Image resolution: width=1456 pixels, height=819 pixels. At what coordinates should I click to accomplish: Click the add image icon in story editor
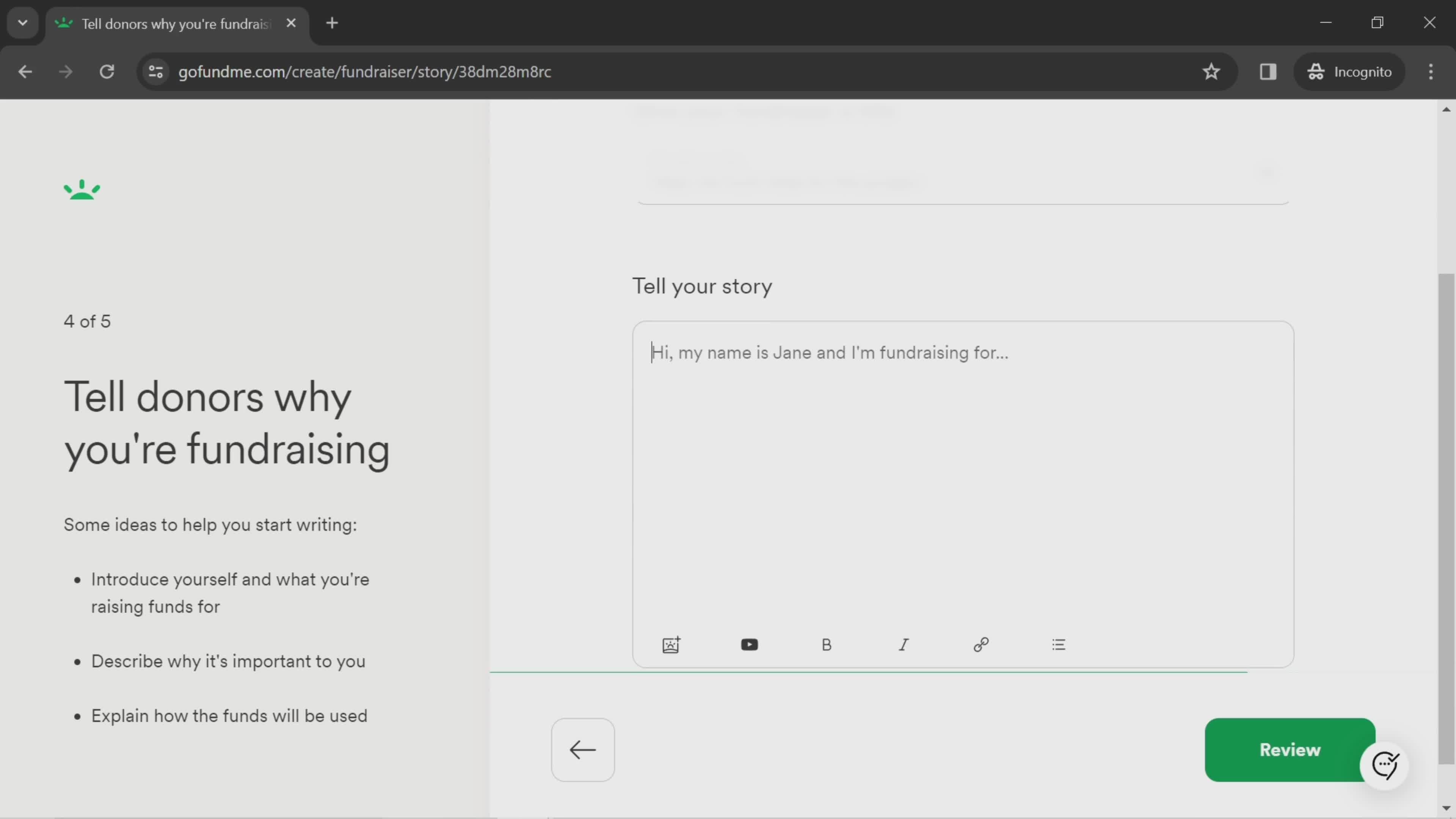click(671, 644)
